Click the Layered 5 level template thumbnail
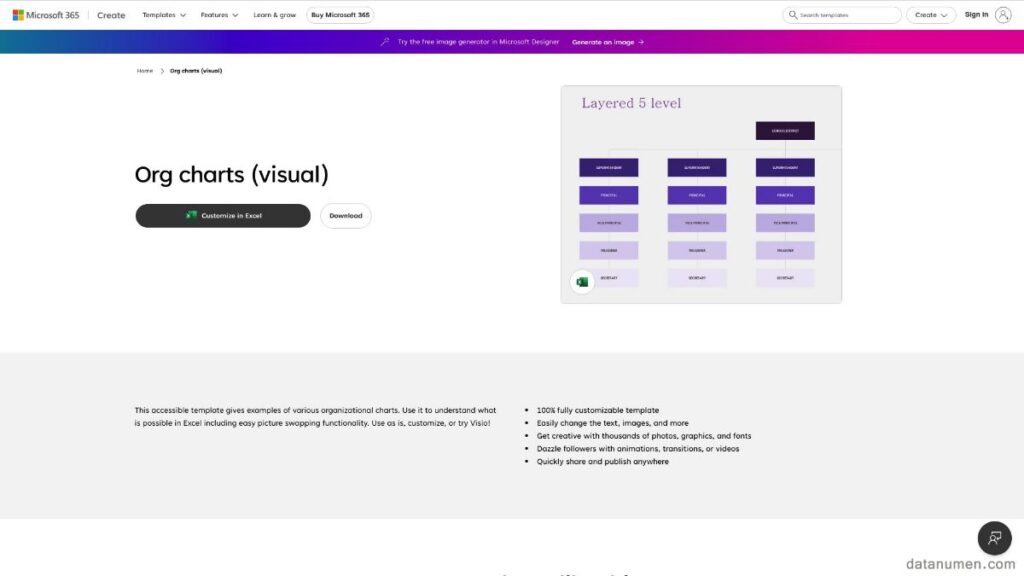This screenshot has width=1024, height=576. coord(700,193)
